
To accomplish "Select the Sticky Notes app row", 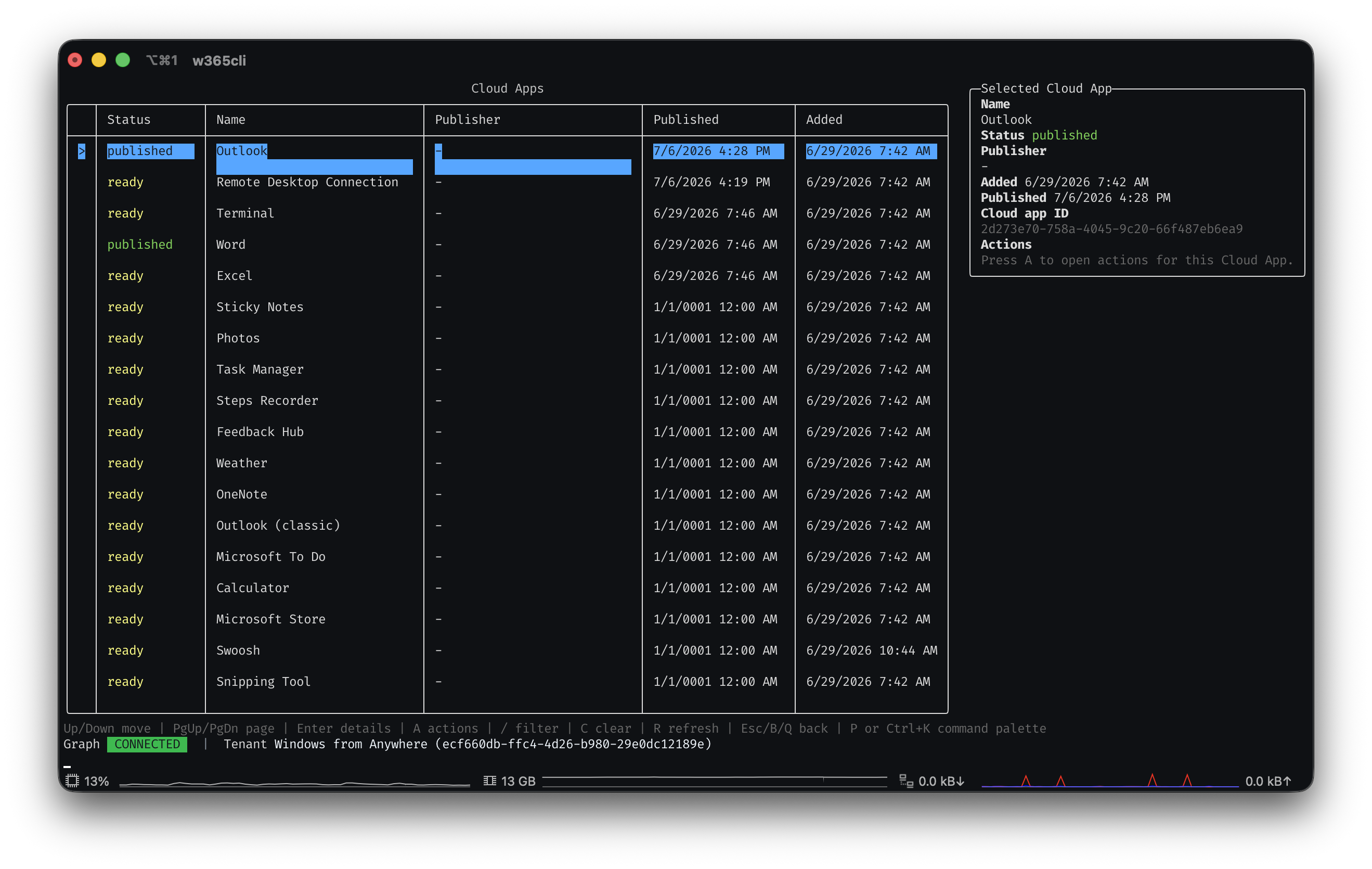I will coord(507,308).
